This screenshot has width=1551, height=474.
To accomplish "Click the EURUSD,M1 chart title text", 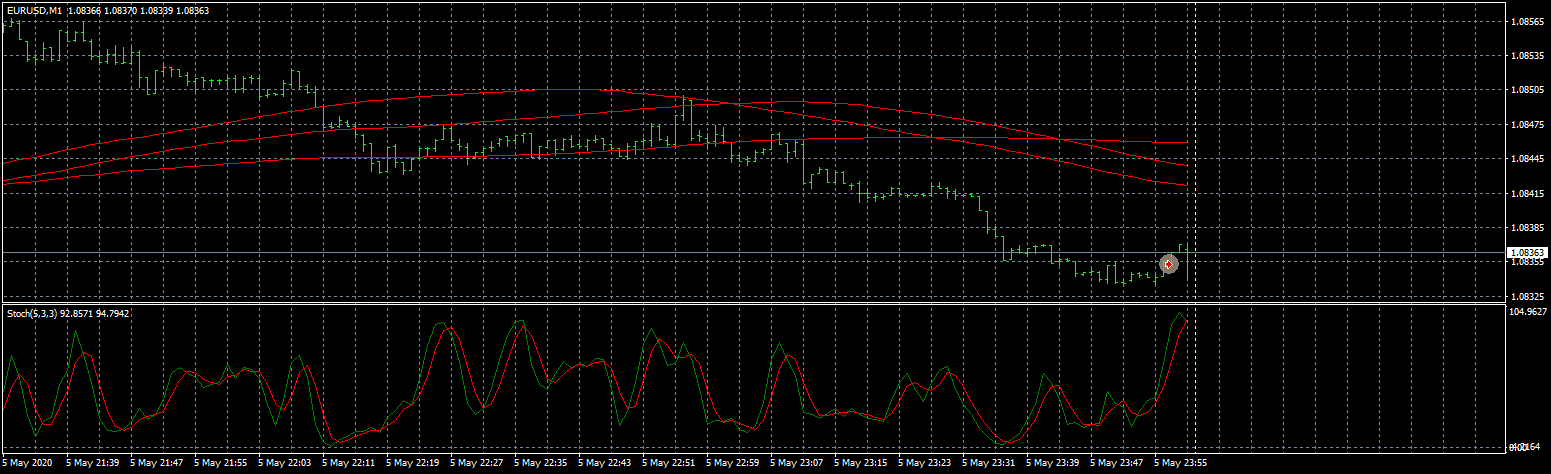I will (34, 10).
